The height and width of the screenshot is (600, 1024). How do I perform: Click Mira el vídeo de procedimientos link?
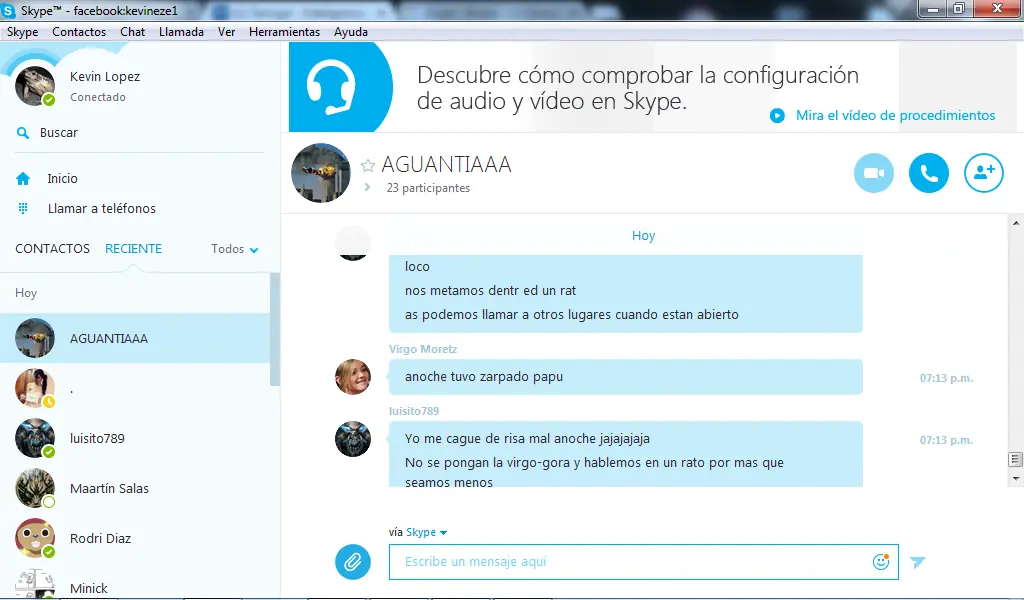[895, 116]
